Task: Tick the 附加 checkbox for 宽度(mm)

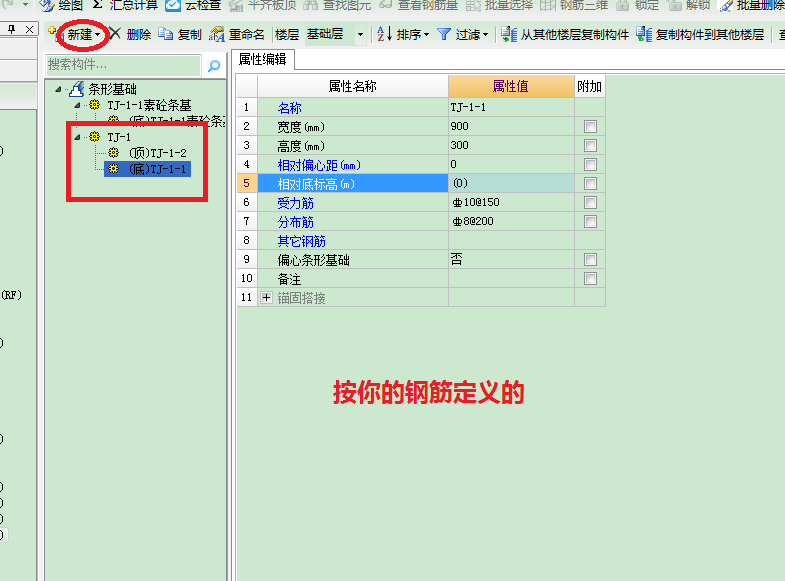Action: pos(590,127)
